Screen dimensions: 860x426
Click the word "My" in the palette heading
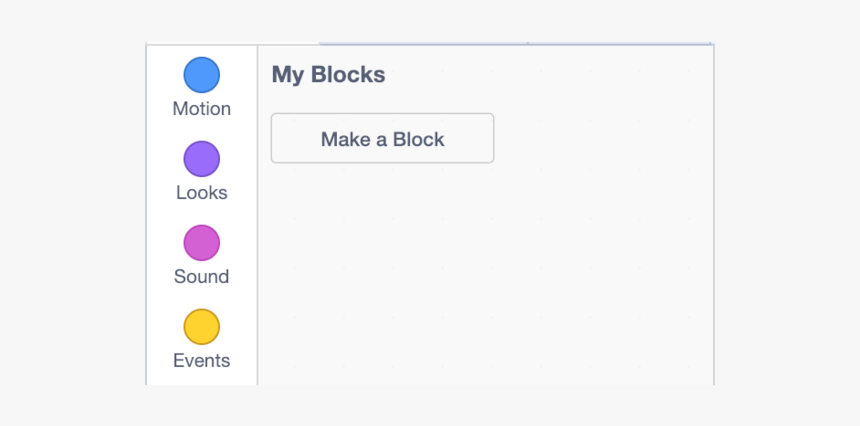(x=286, y=75)
